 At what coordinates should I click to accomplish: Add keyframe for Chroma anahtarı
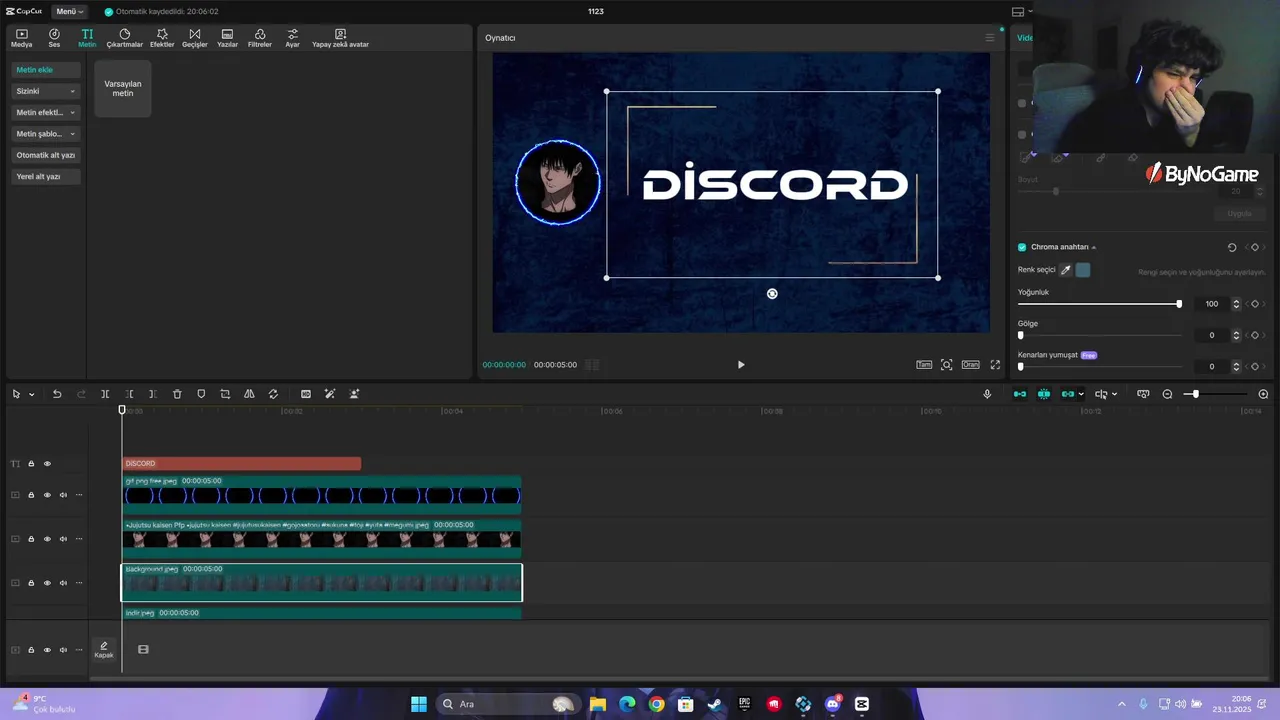1255,247
